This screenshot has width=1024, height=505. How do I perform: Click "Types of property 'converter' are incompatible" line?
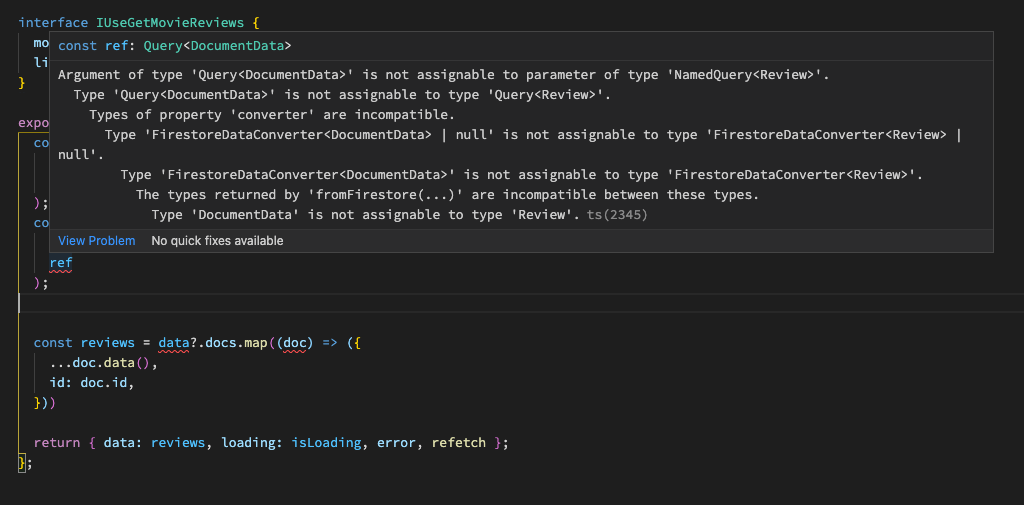(272, 115)
